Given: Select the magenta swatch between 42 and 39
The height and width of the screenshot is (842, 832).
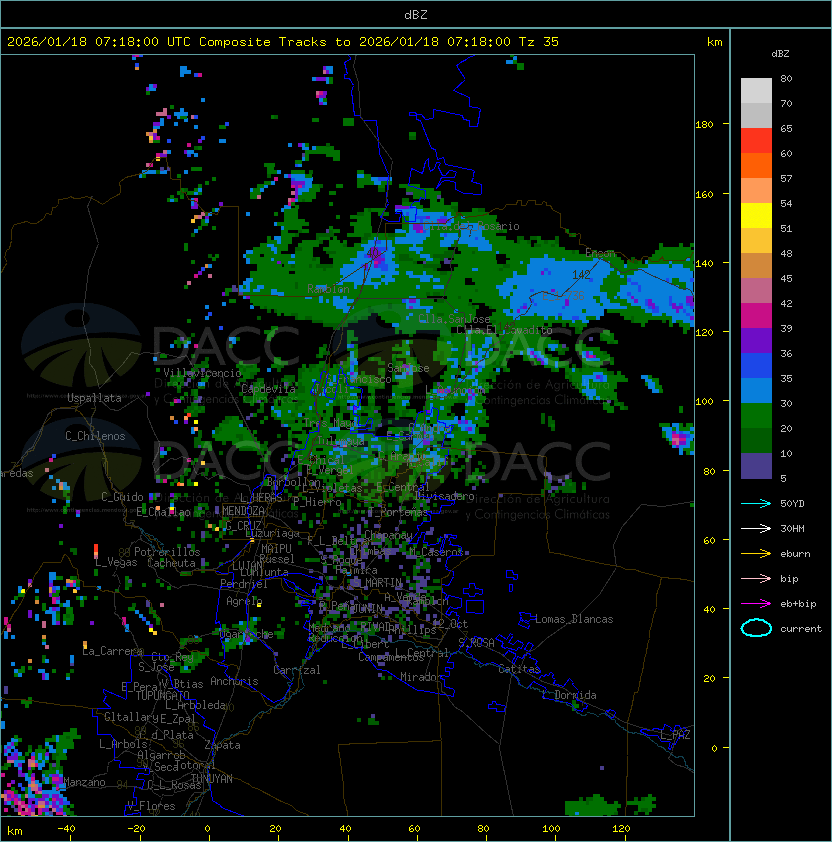Looking at the screenshot, I should (756, 316).
